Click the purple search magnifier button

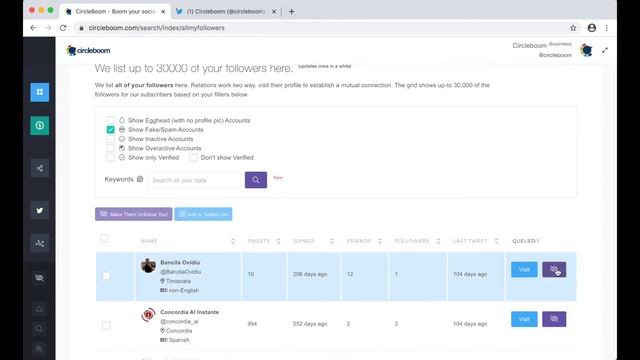[x=256, y=180]
